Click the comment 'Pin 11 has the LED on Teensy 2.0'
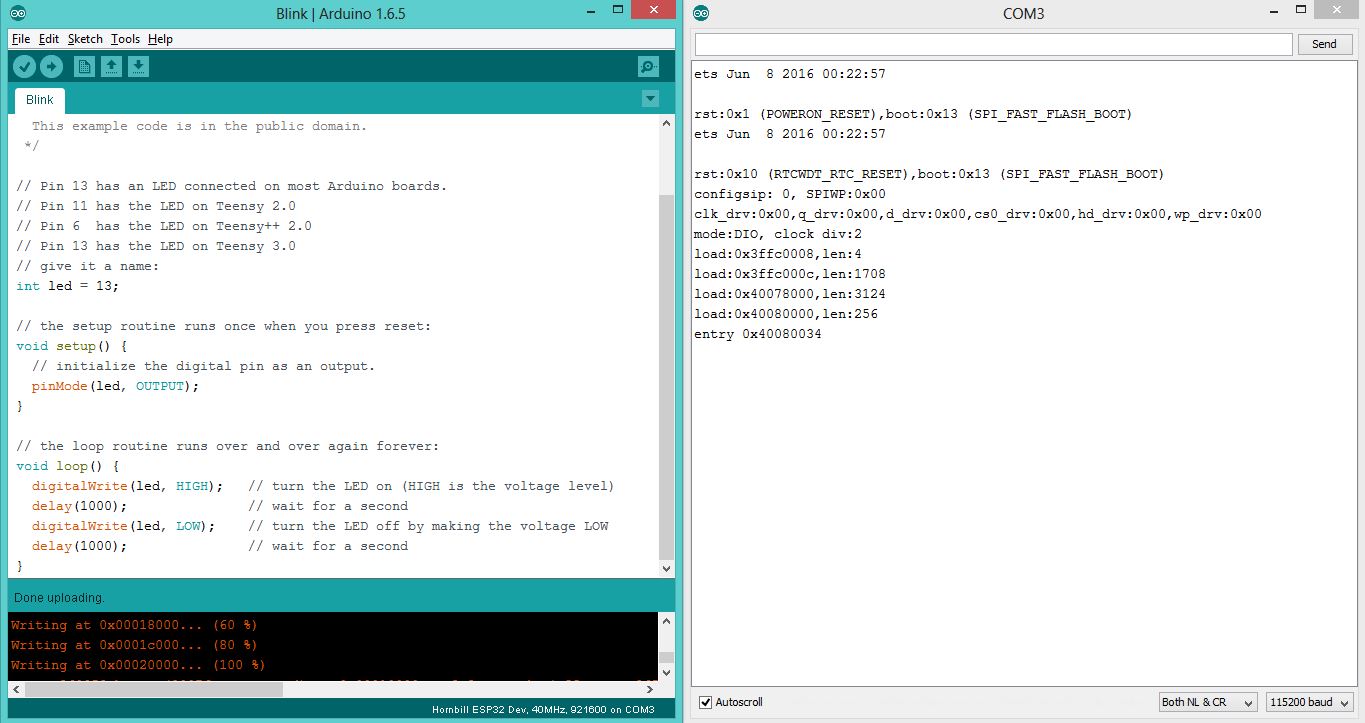This screenshot has height=723, width=1365. 156,206
